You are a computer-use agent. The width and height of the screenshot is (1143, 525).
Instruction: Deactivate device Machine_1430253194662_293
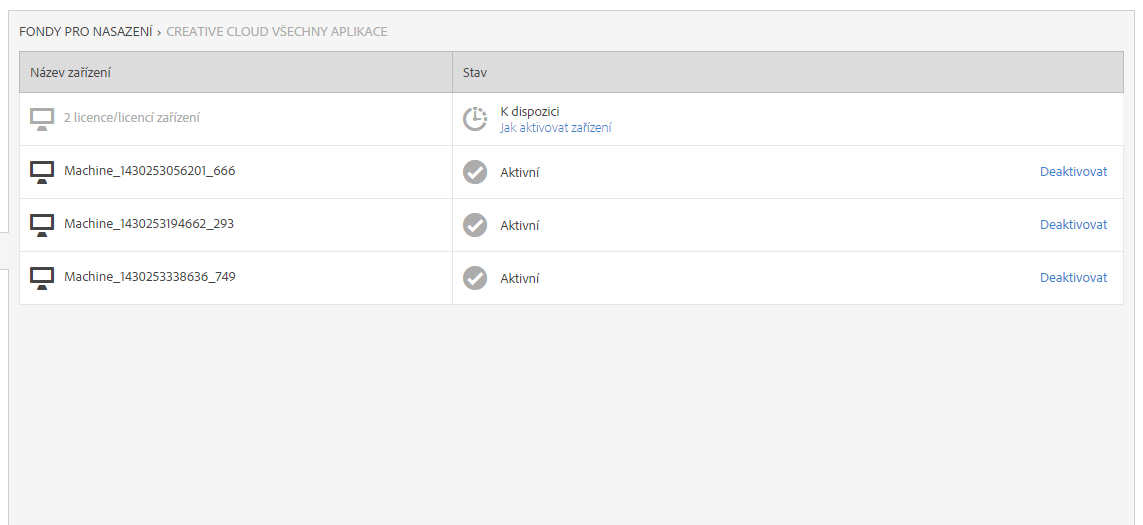point(1073,225)
